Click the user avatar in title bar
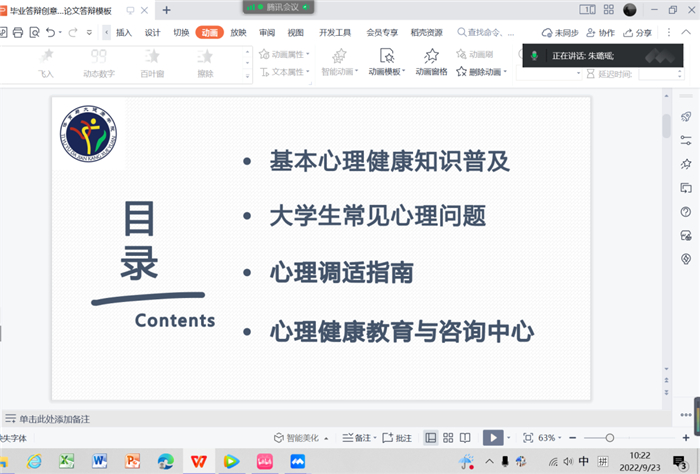Image resolution: width=700 pixels, height=474 pixels. (x=629, y=10)
